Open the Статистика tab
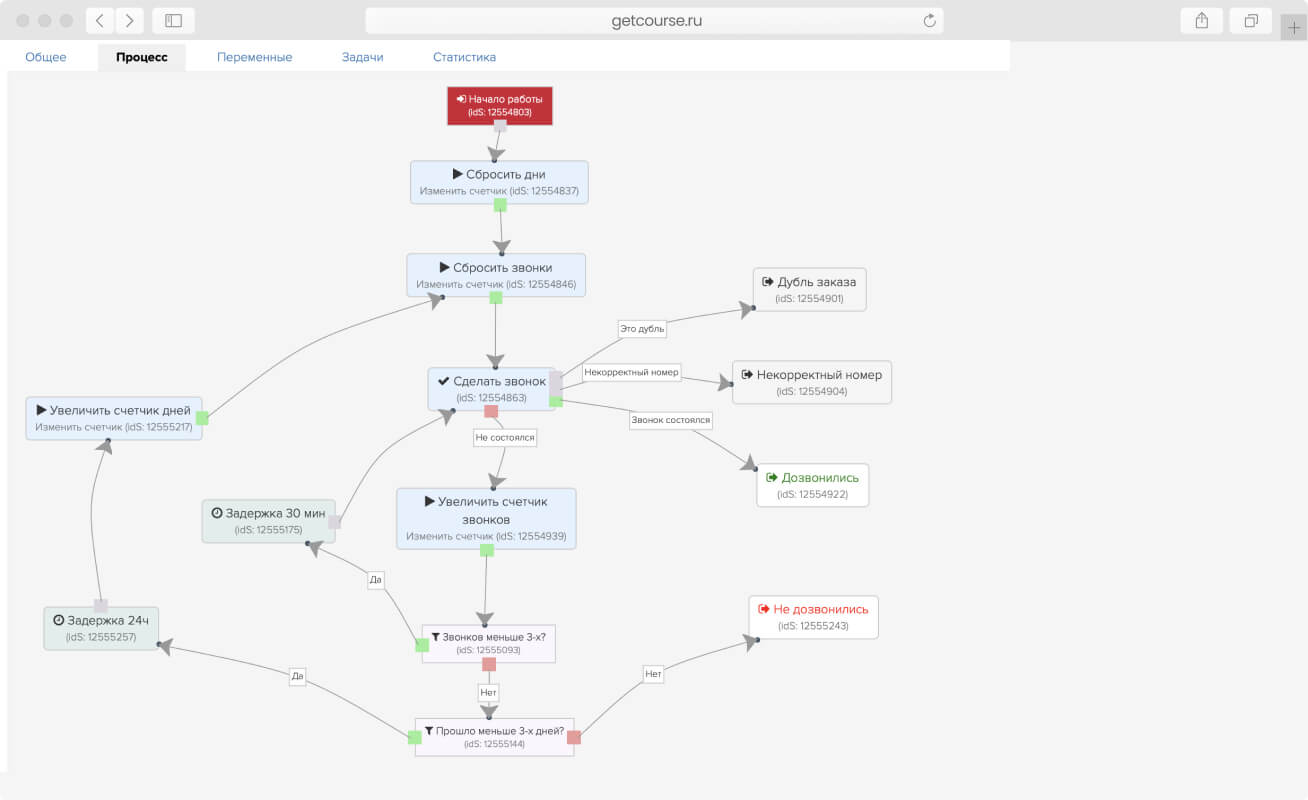The height and width of the screenshot is (800, 1308). point(464,57)
